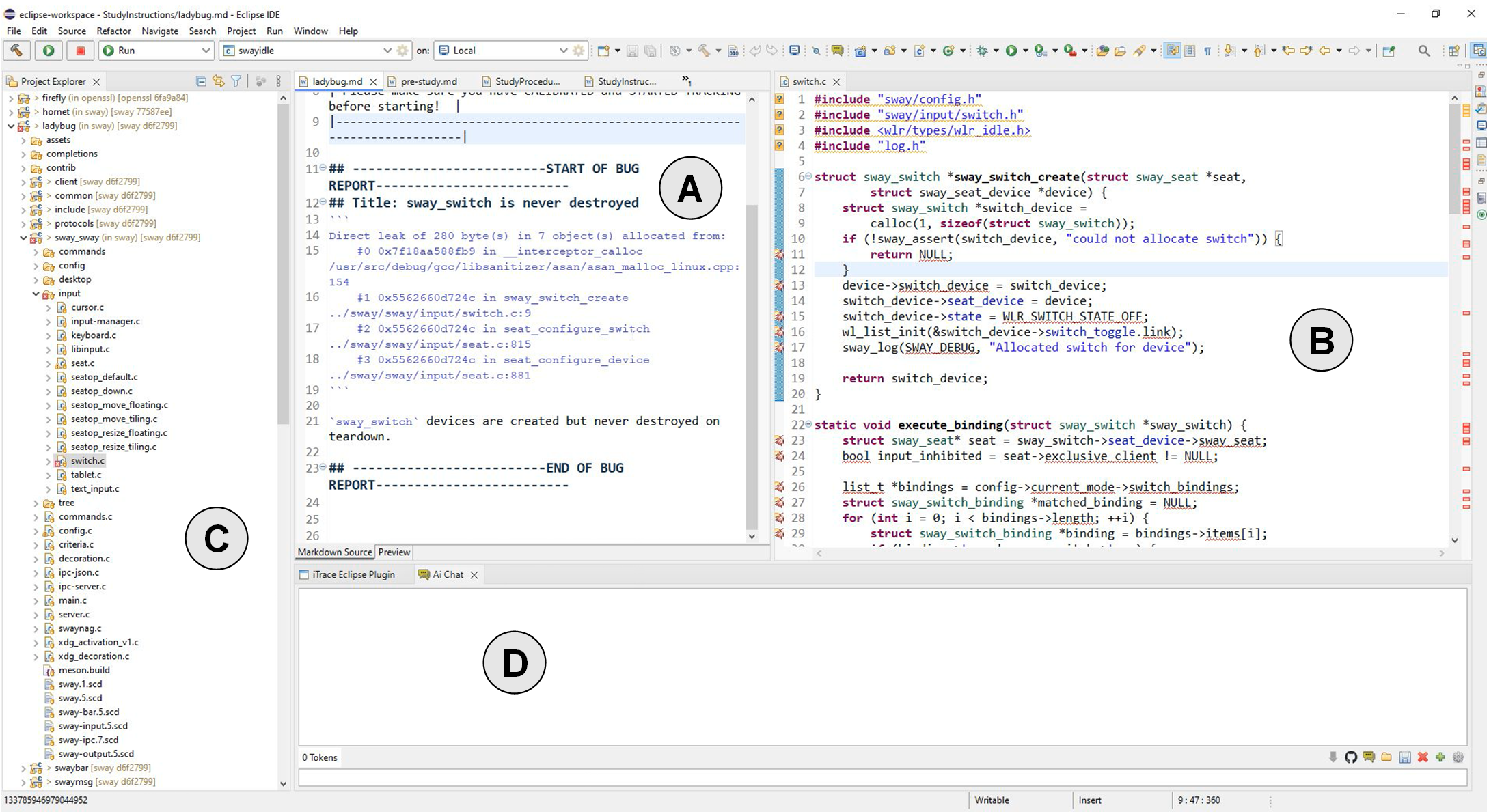Open the Refactor menu
This screenshot has width=1489, height=812.
[113, 31]
